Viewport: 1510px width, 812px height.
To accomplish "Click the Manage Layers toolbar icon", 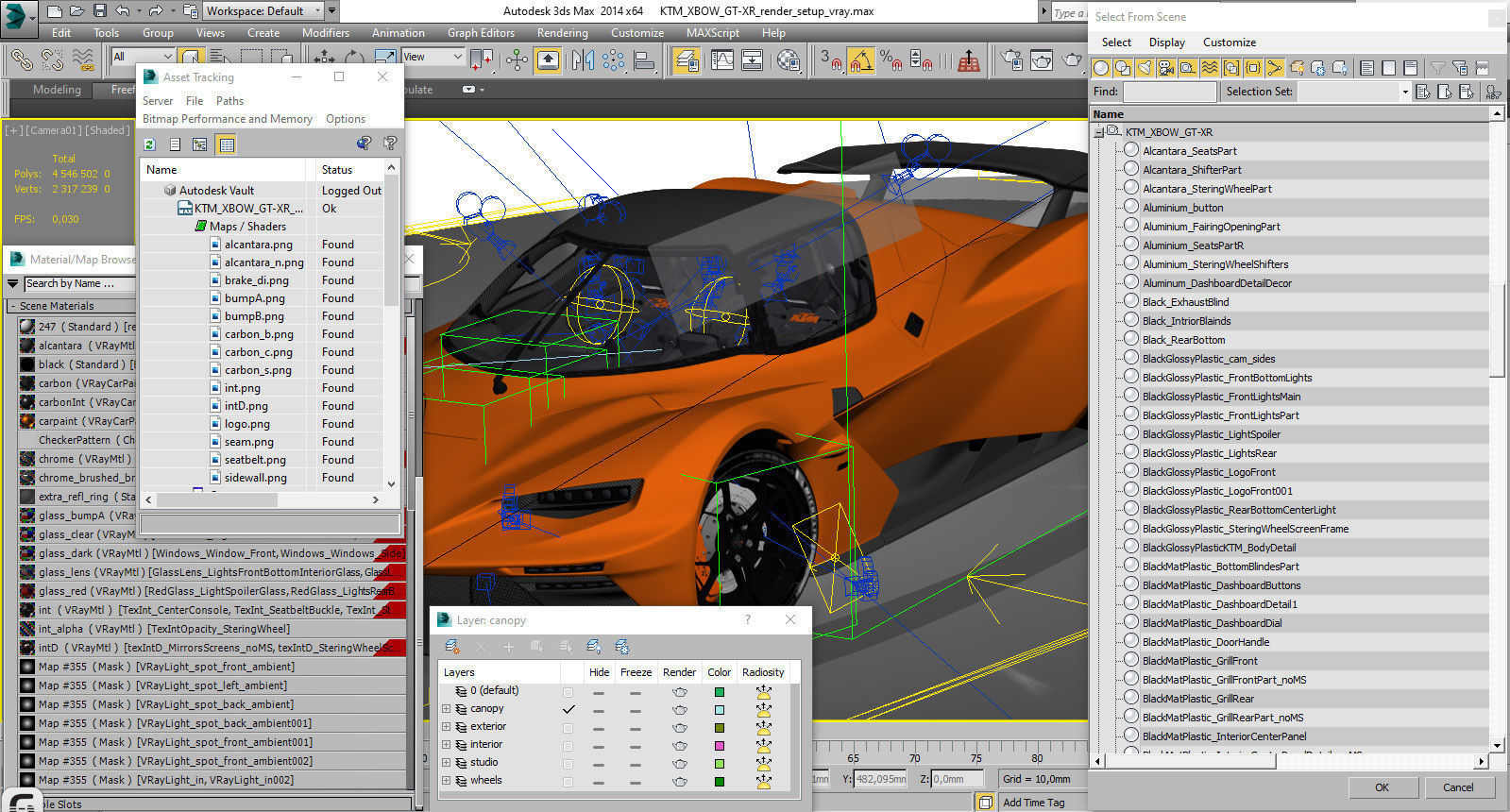I will click(x=687, y=60).
